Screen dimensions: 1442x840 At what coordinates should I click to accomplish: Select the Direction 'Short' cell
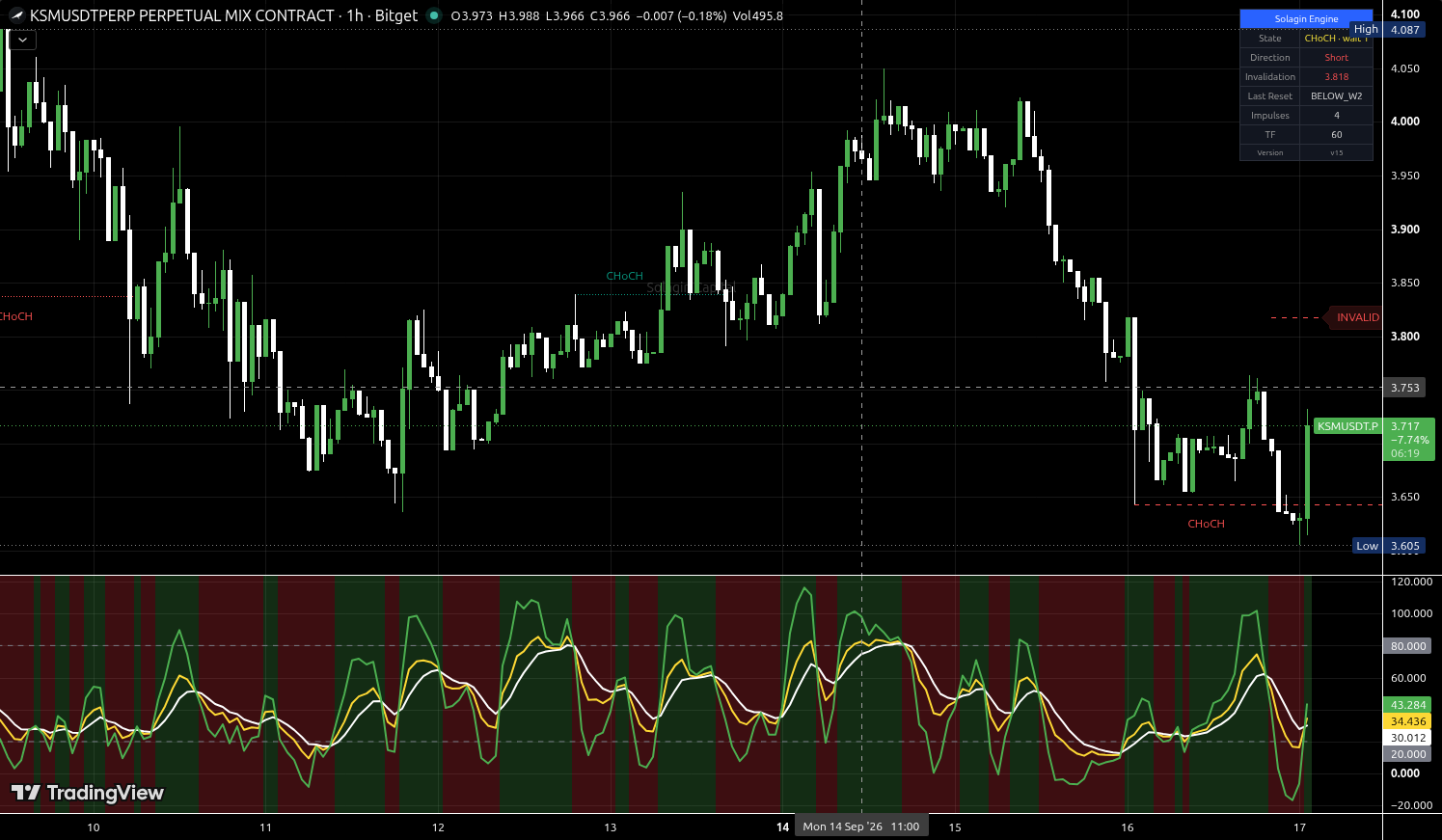1336,58
